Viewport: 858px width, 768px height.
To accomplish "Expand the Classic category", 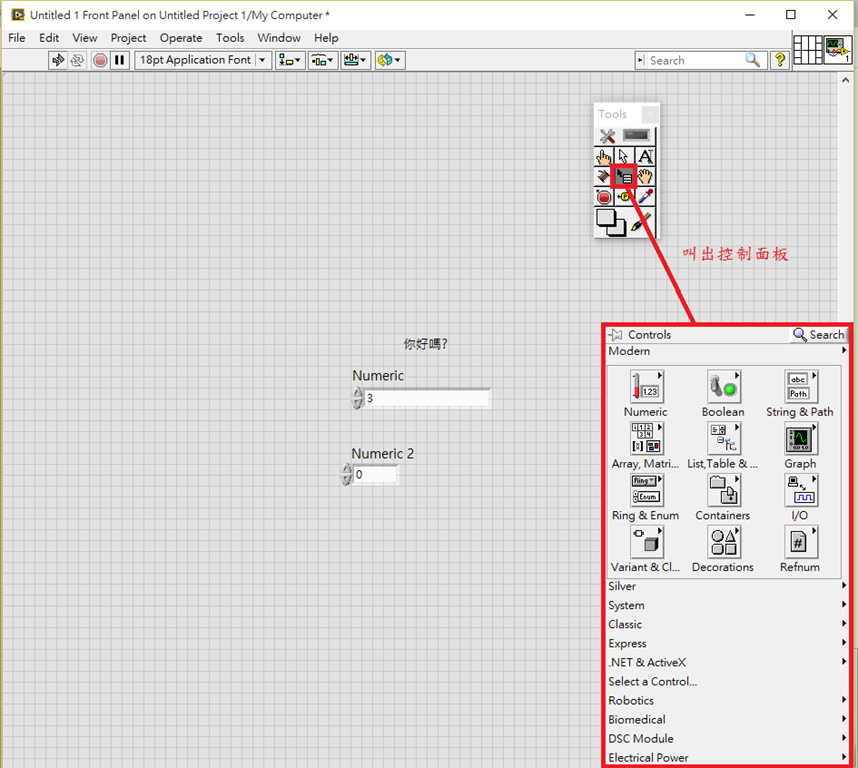I will point(727,624).
